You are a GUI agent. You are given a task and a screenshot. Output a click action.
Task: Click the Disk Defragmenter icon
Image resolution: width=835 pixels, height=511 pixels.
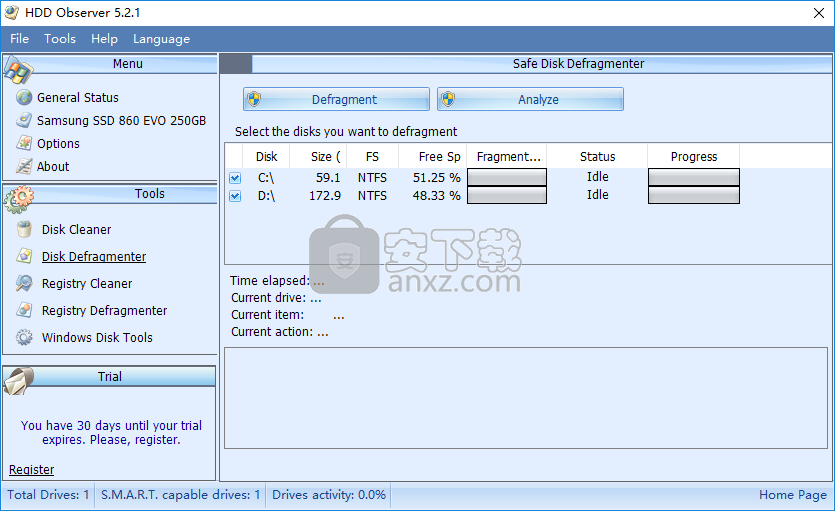[24, 256]
